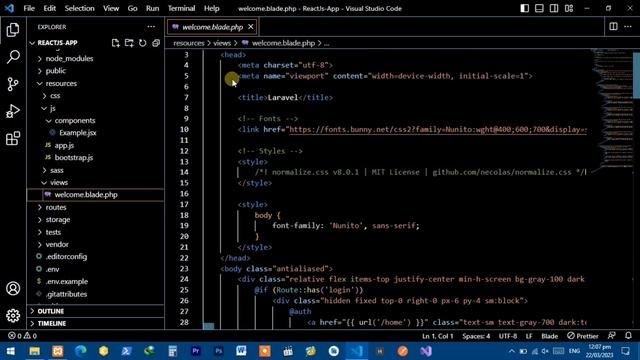Viewport: 640px width, 360px height.
Task: Open the File menu
Action: (x=29, y=8)
